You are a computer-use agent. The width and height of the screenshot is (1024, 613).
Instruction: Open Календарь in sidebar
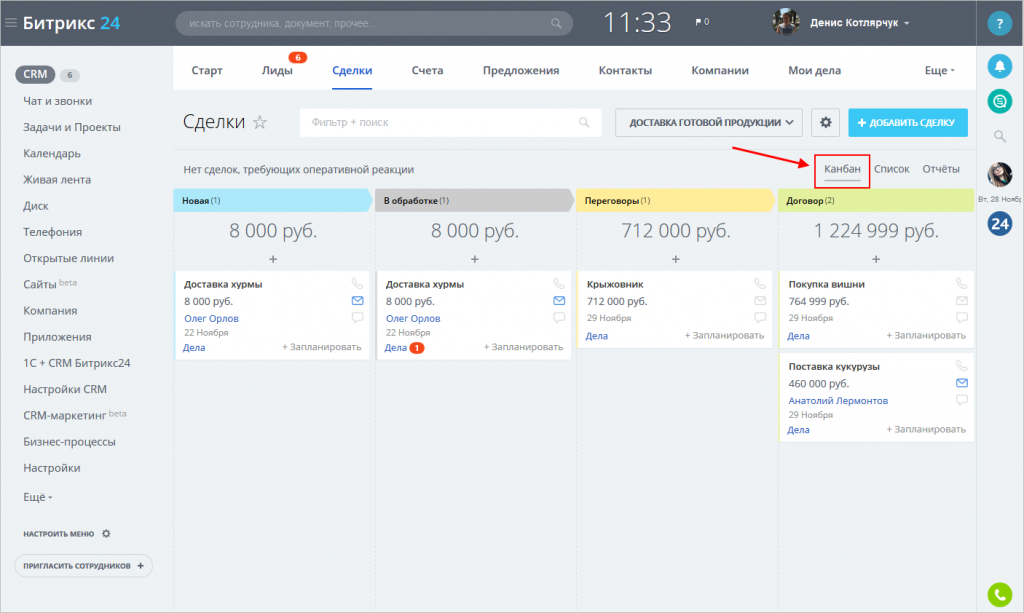click(52, 153)
